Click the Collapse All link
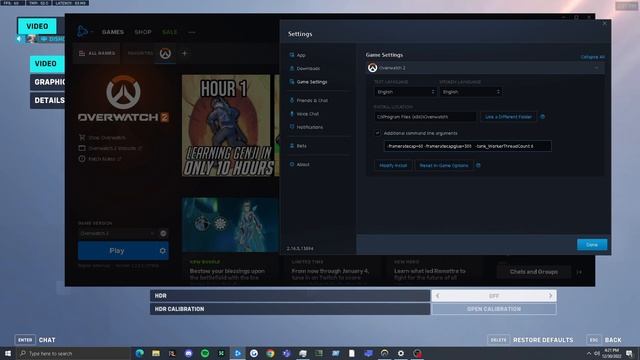This screenshot has width=640, height=360. click(x=592, y=57)
